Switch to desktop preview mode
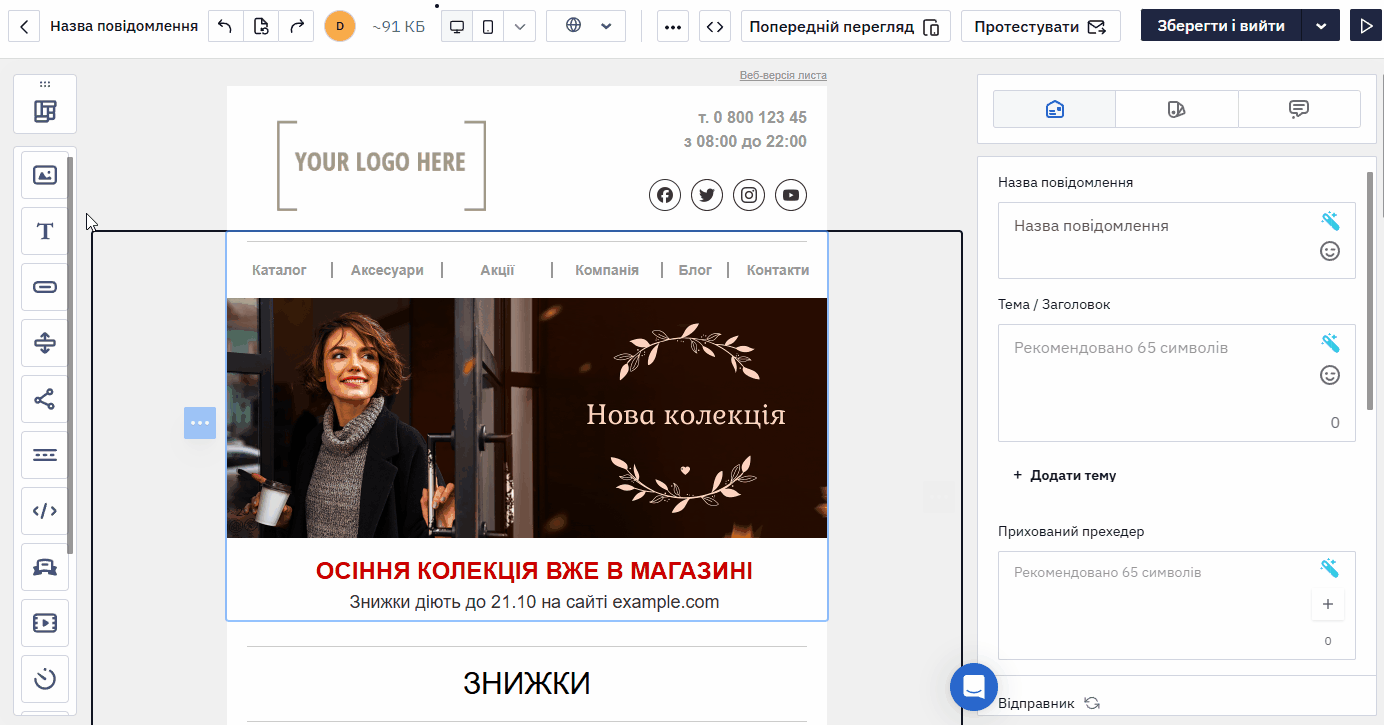The image size is (1384, 725). tap(457, 26)
